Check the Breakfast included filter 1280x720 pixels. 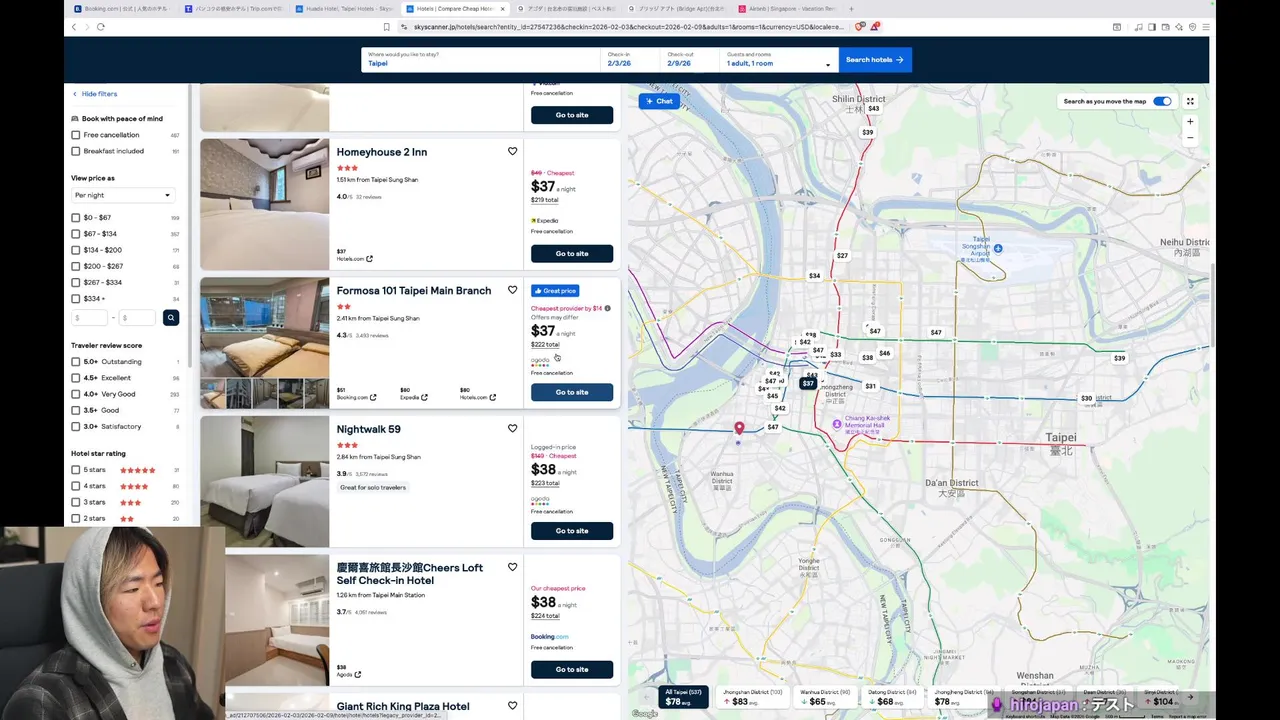coord(75,151)
